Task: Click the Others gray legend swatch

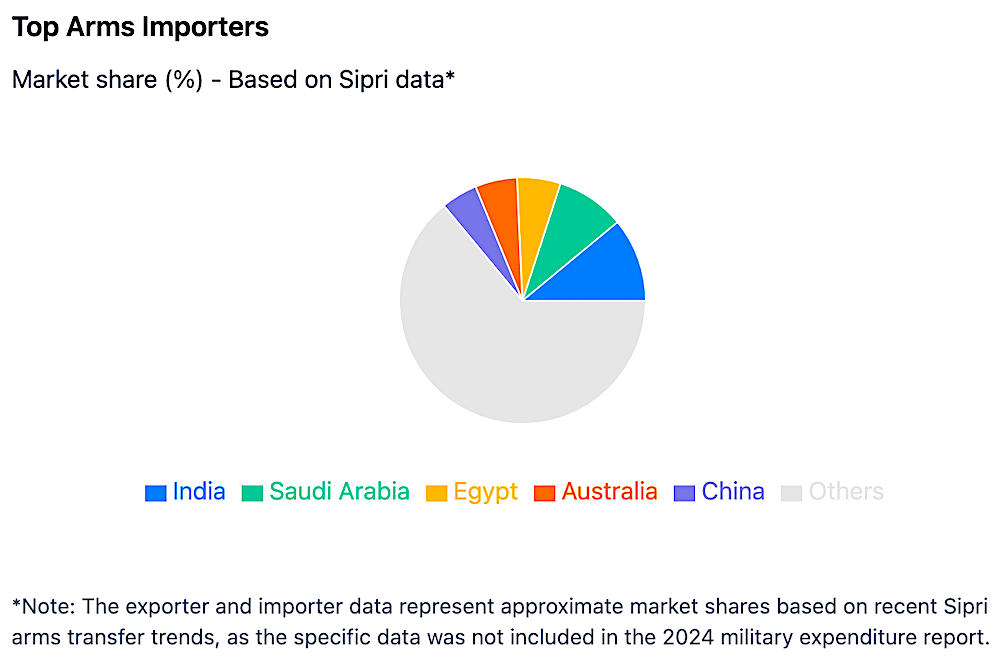Action: click(791, 493)
